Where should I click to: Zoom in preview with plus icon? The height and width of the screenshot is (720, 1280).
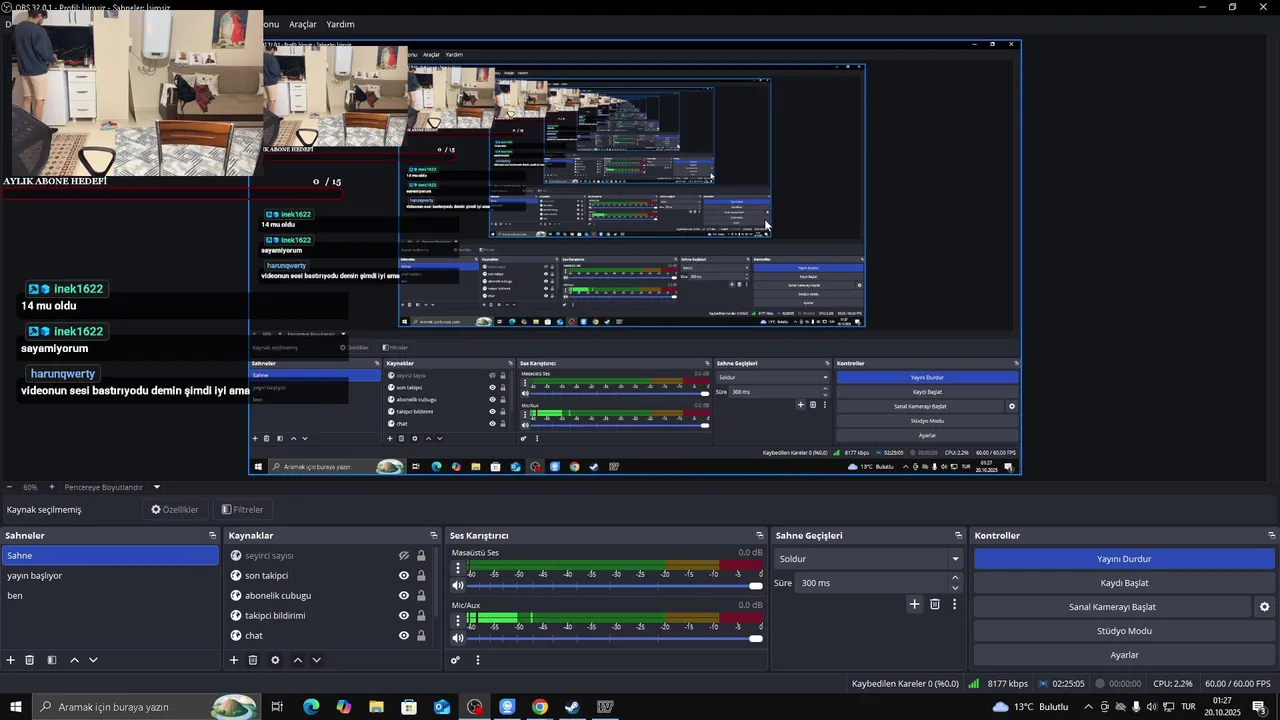pyautogui.click(x=52, y=487)
